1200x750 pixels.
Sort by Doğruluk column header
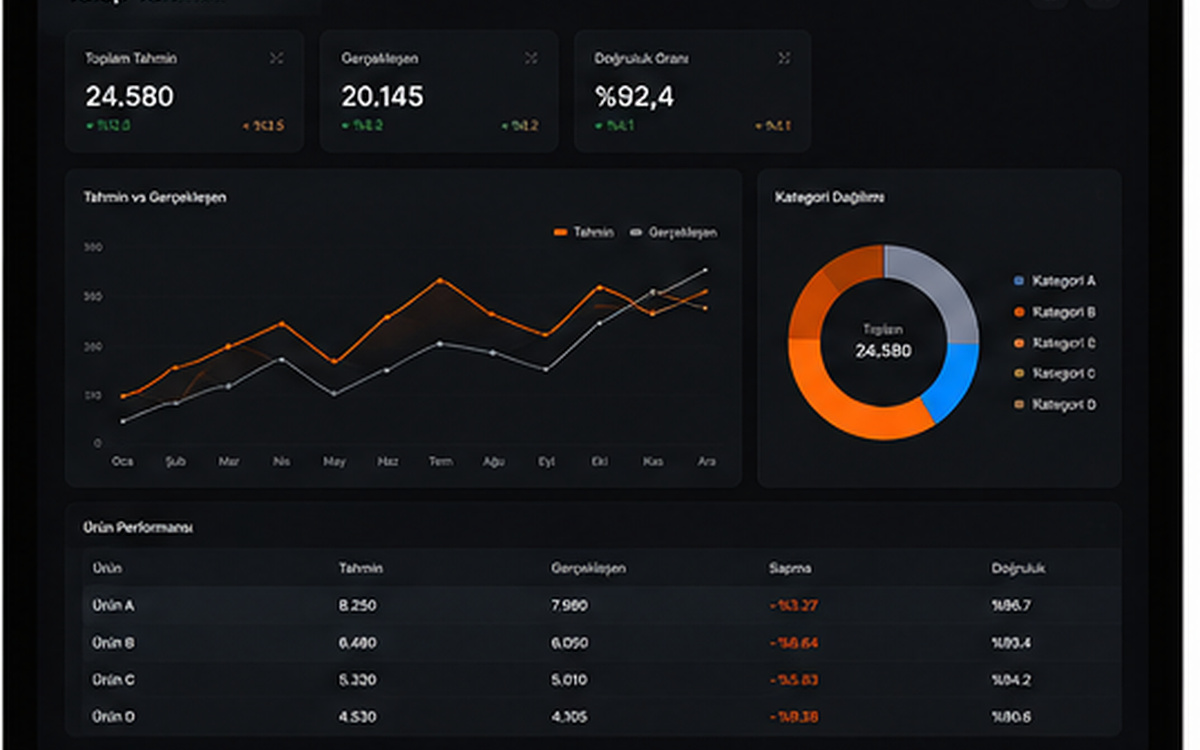coord(1018,568)
